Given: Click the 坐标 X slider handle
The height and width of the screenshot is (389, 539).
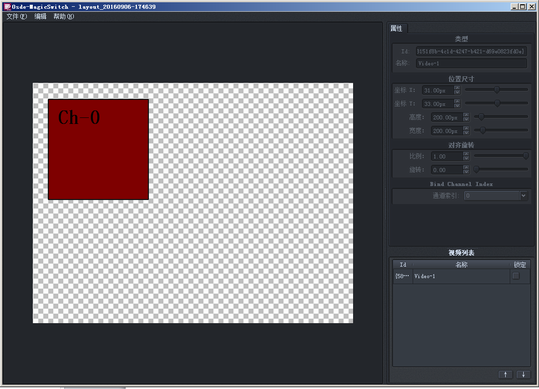Looking at the screenshot, I should [x=497, y=90].
